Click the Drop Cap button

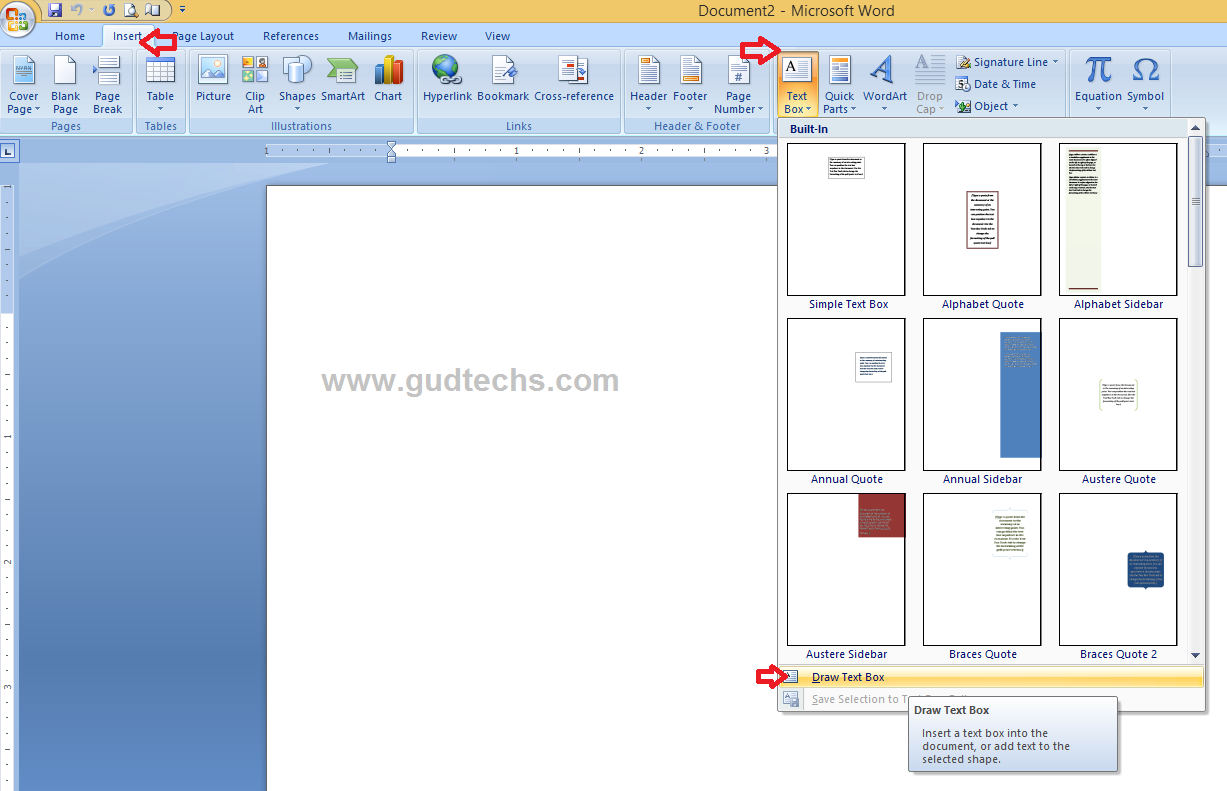point(929,85)
